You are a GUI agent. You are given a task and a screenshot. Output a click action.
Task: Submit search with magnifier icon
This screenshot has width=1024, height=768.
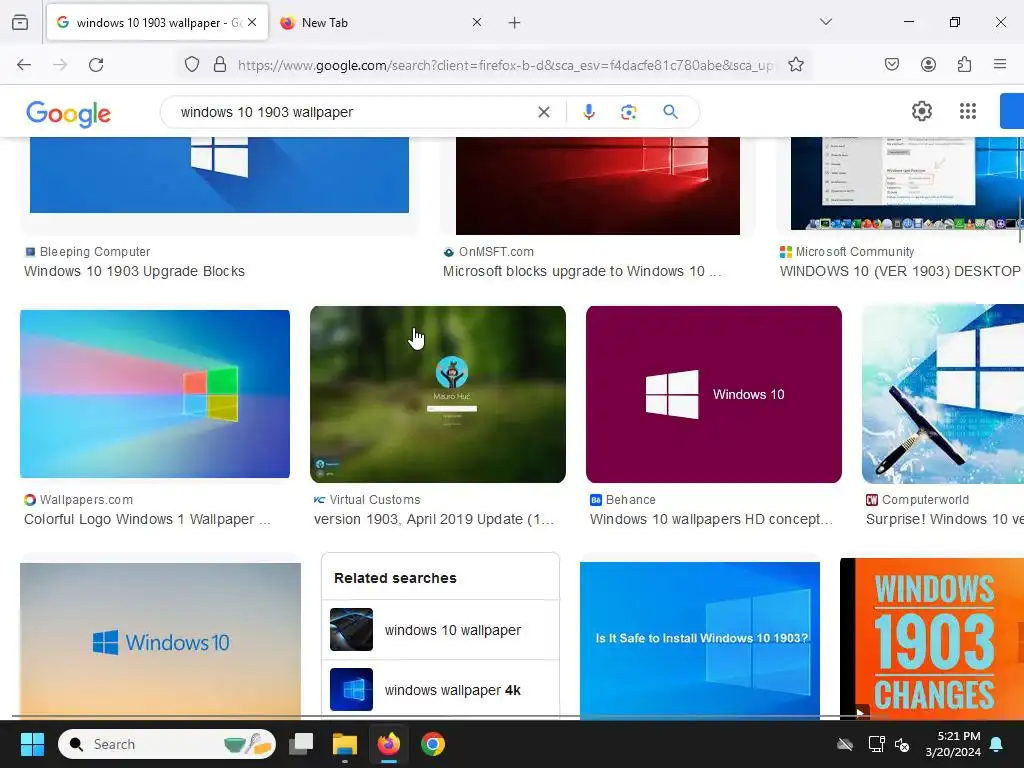click(x=670, y=112)
